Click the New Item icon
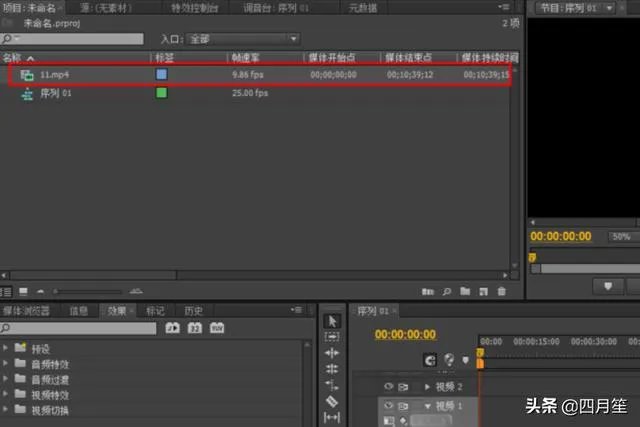The width and height of the screenshot is (640, 427). click(x=483, y=291)
